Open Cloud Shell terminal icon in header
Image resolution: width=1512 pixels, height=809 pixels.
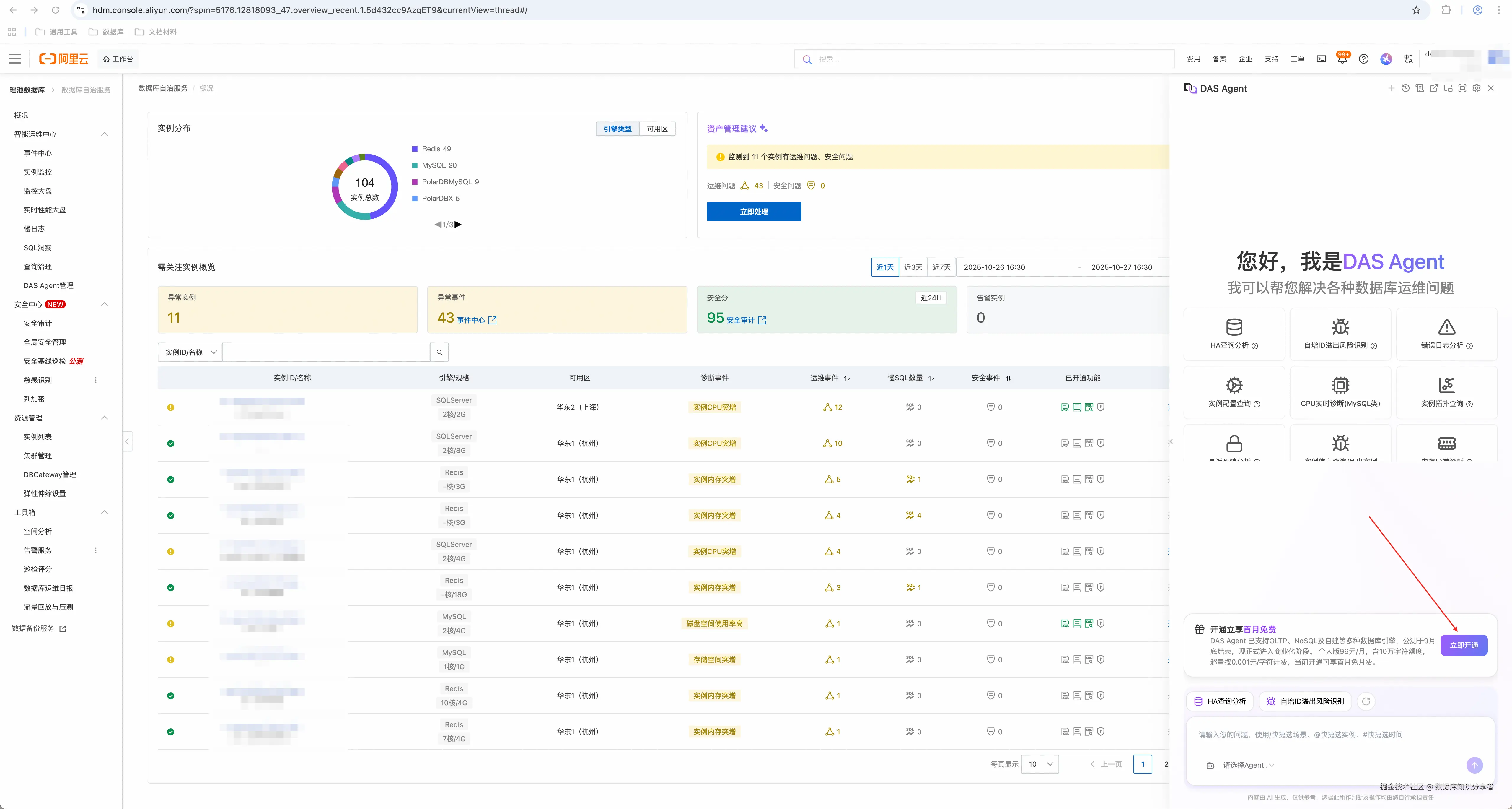tap(1321, 59)
